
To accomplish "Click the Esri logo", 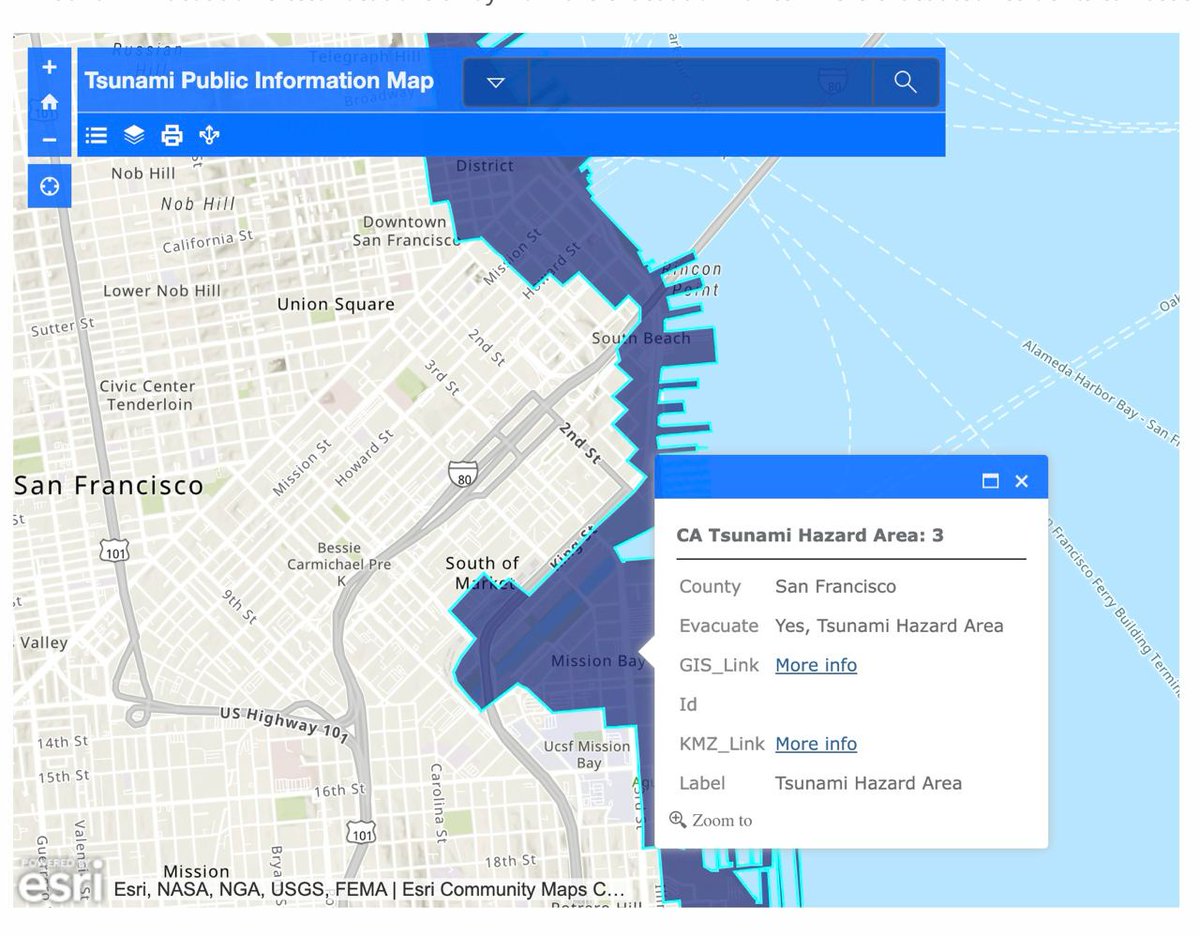I will (62, 882).
